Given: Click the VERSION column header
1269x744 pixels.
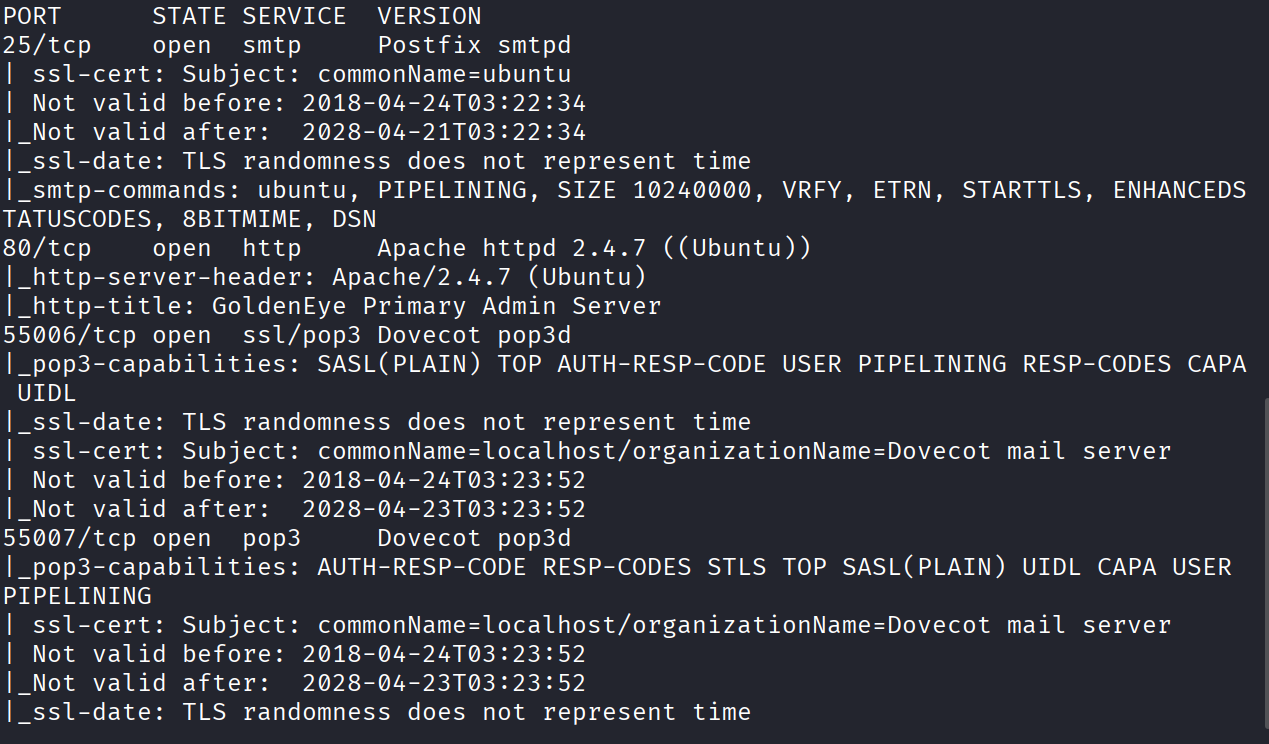Looking at the screenshot, I should [429, 16].
